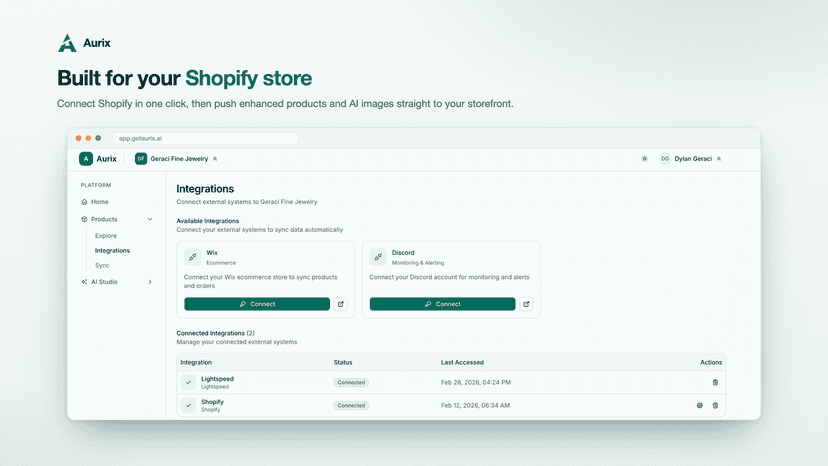This screenshot has height=466, width=828.
Task: Click "Feb 28, 2026, 04:24 PM" cell
Action: [x=476, y=382]
